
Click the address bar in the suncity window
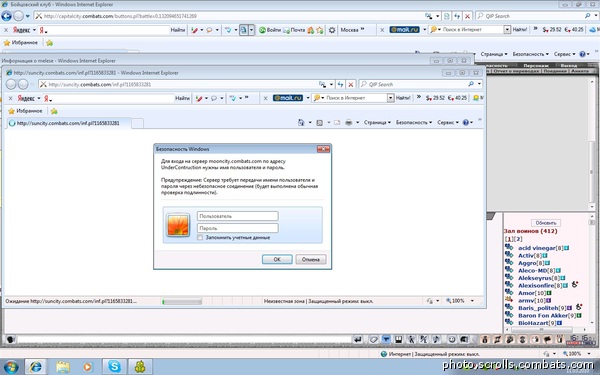point(177,85)
